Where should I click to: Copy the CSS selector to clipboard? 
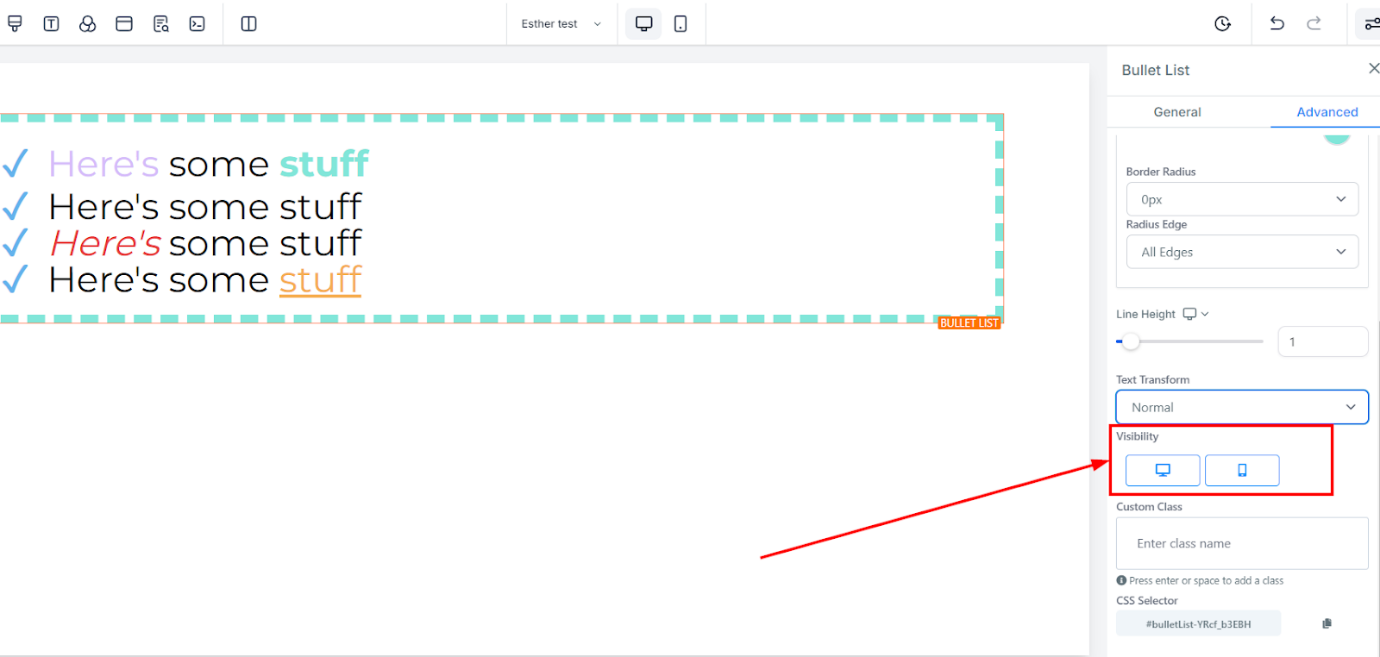(x=1327, y=624)
